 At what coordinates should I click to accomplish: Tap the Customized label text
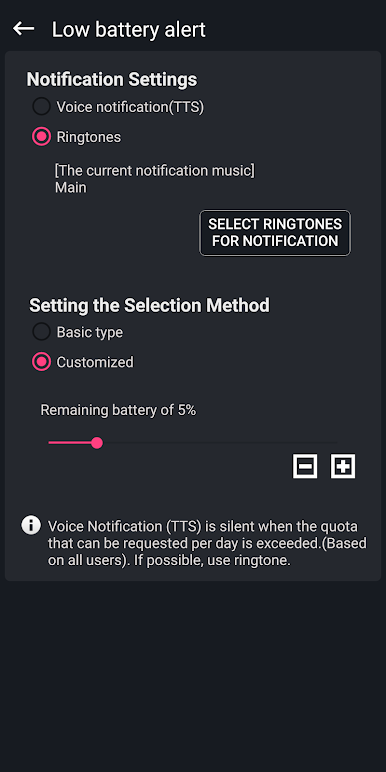pyautogui.click(x=95, y=362)
